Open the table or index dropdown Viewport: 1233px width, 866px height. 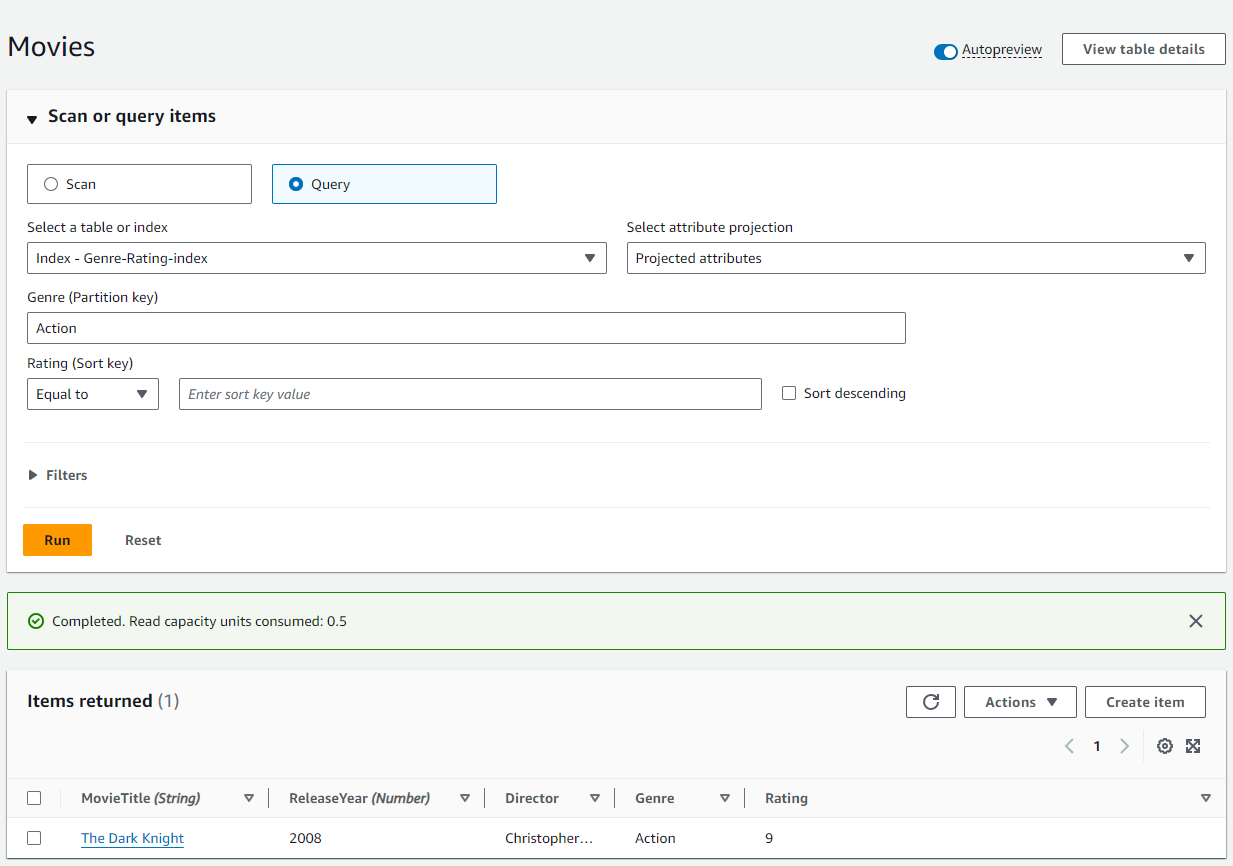(316, 258)
